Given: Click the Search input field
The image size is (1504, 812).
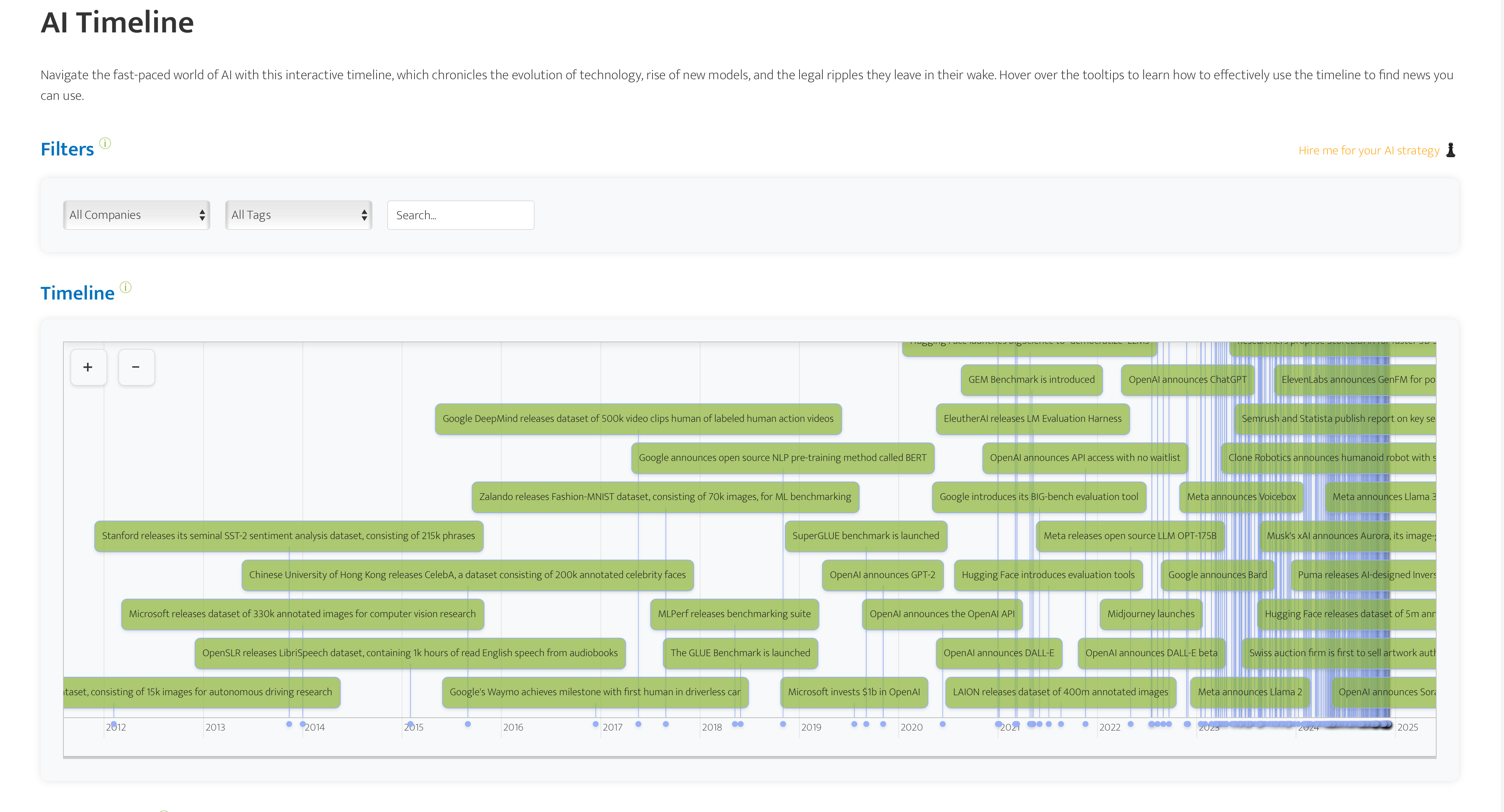Looking at the screenshot, I should 460,215.
